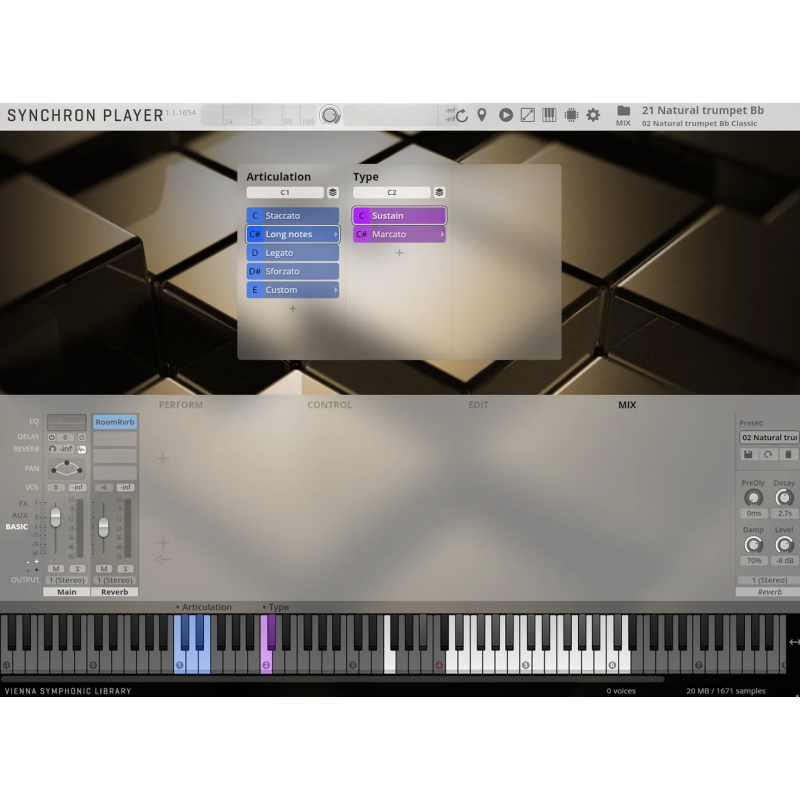
Task: Expand the Marcato type arrow
Action: [x=442, y=234]
